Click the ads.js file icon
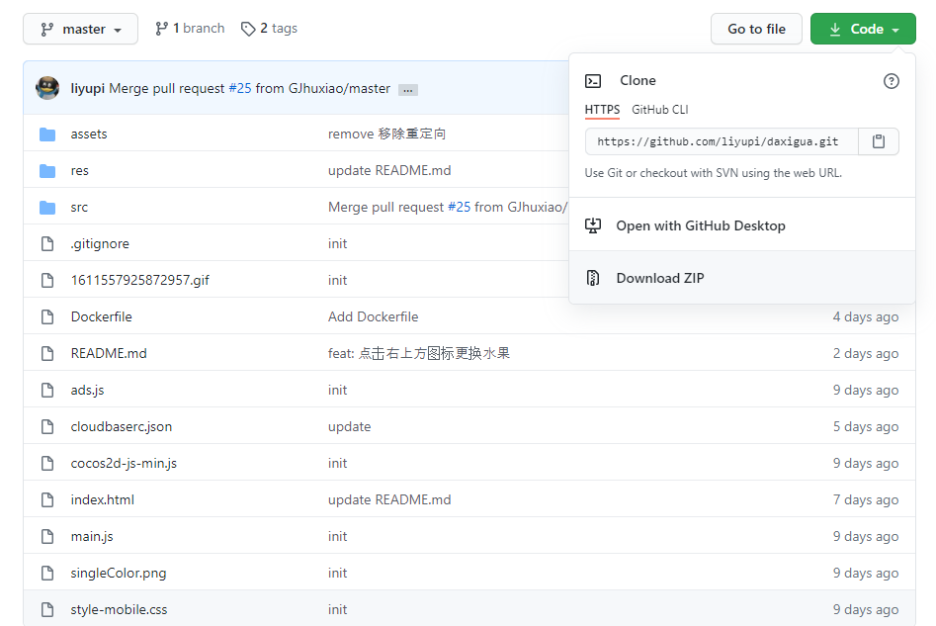The height and width of the screenshot is (626, 936). (x=47, y=390)
